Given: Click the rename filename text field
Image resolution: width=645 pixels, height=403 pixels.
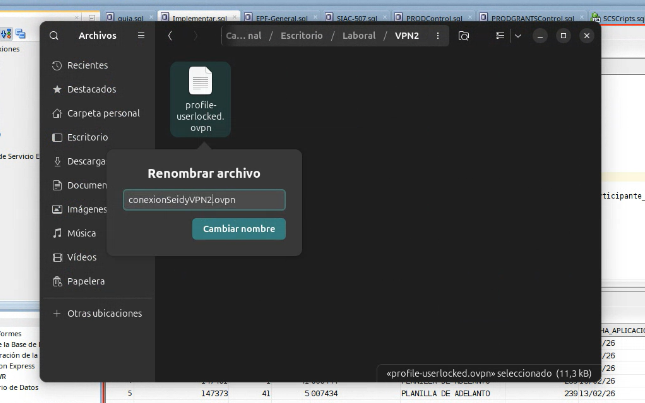Looking at the screenshot, I should [x=204, y=200].
